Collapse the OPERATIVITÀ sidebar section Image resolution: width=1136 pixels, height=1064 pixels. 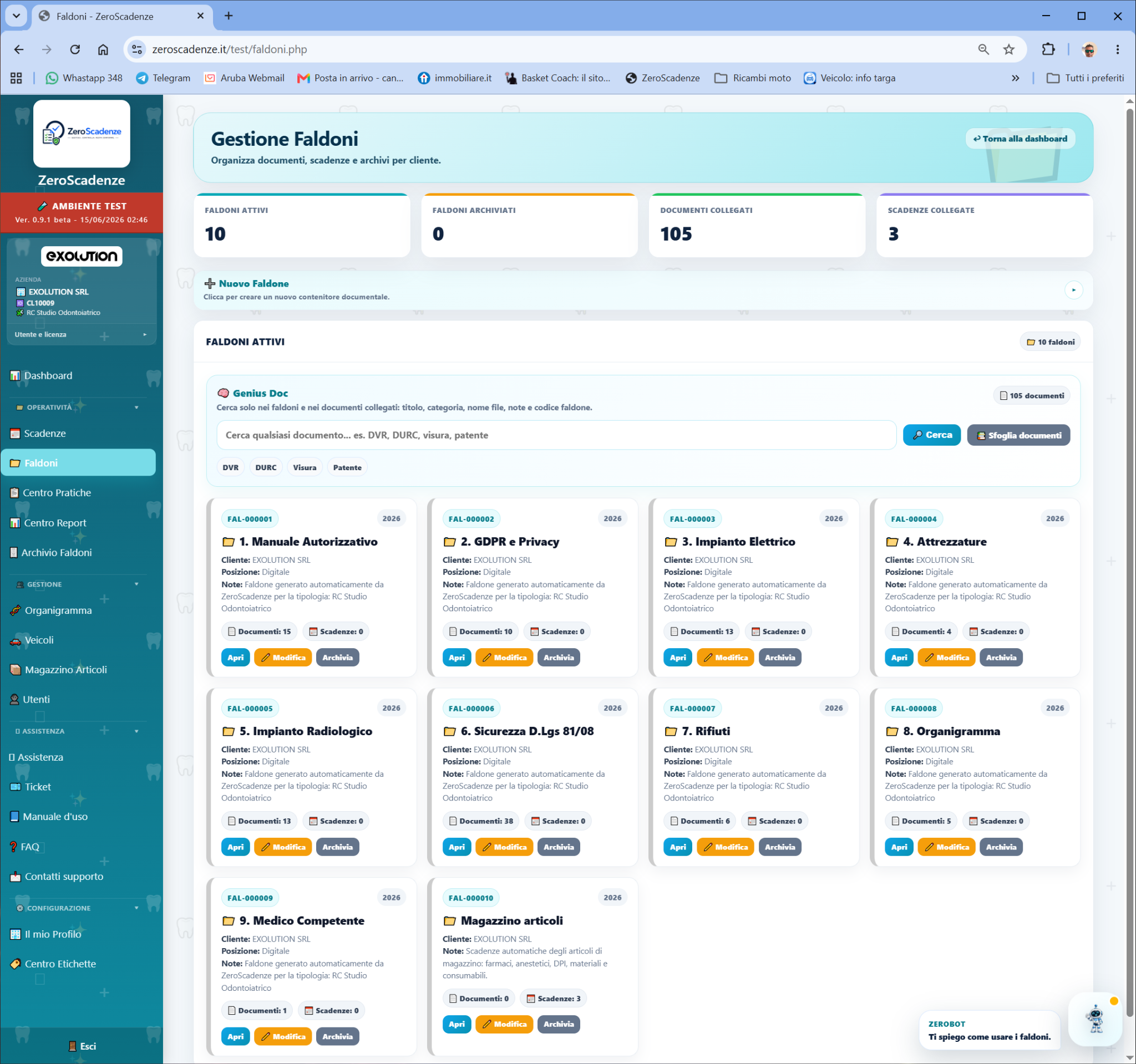136,407
